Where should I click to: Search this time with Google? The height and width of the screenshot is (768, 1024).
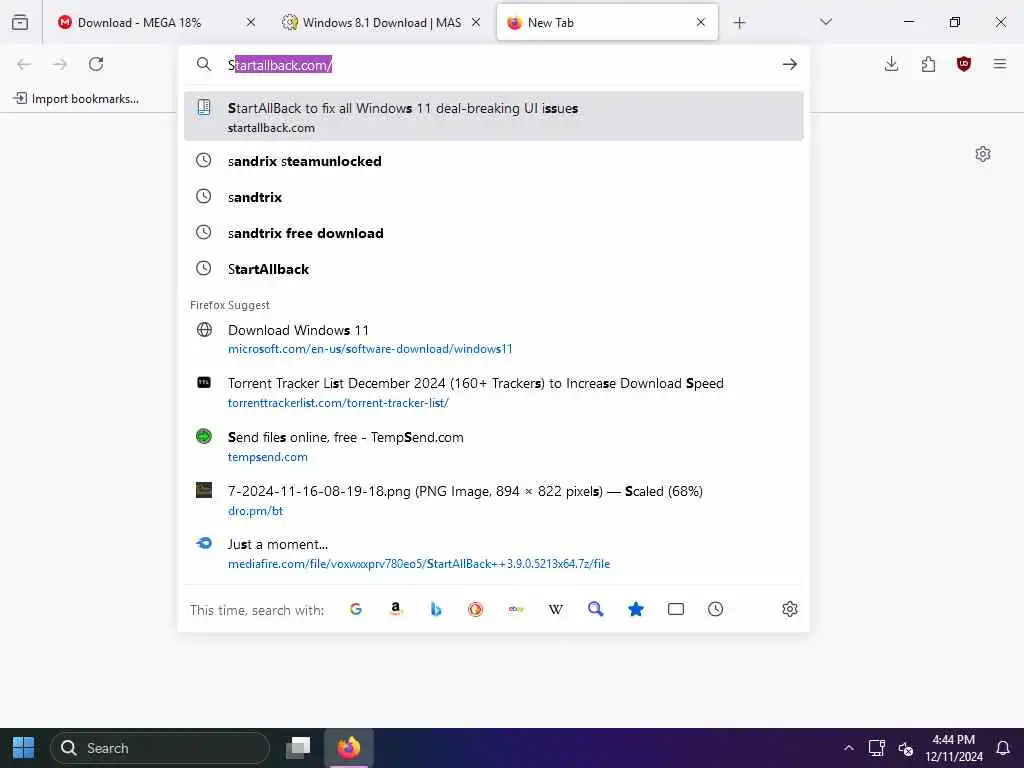[356, 609]
